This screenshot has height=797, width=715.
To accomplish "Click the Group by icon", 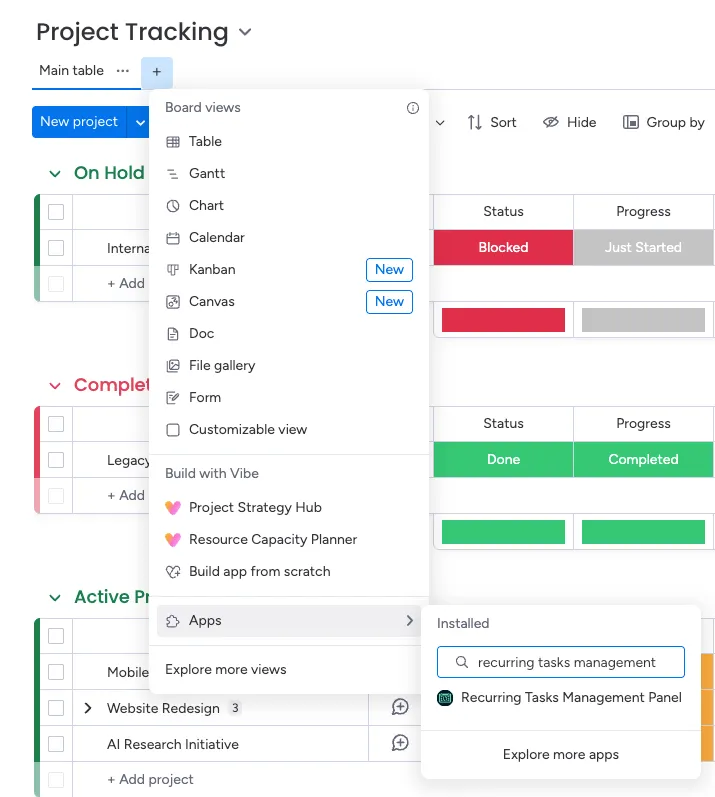I will click(631, 122).
